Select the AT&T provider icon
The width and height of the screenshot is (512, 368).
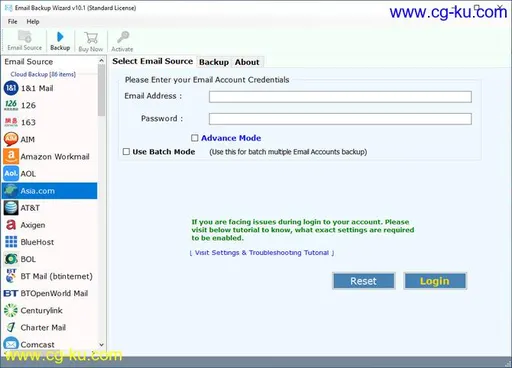point(11,208)
